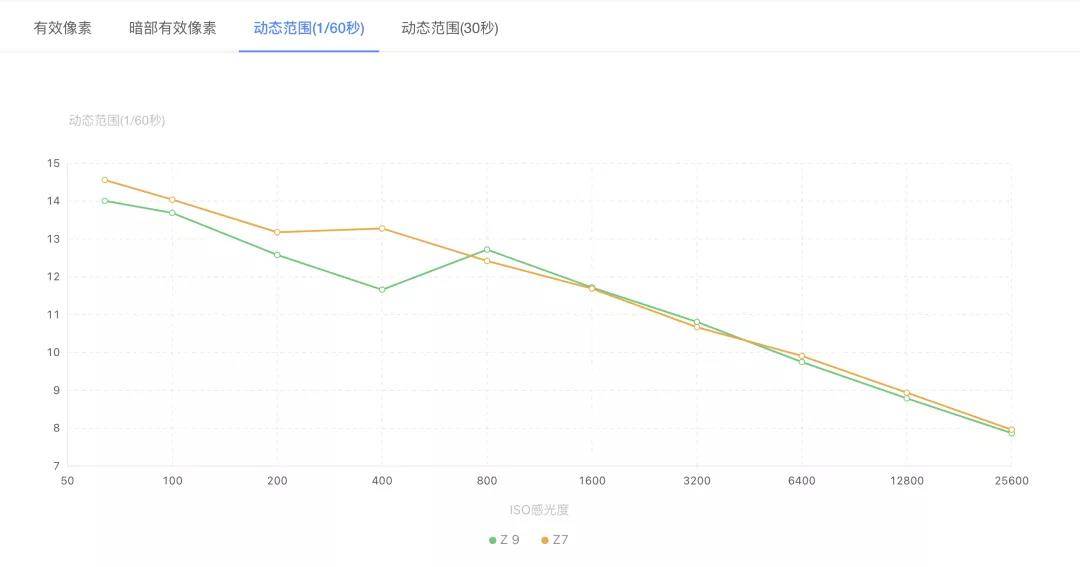Click the Z 9 data point at ISO 100
The width and height of the screenshot is (1080, 567).
[x=172, y=213]
